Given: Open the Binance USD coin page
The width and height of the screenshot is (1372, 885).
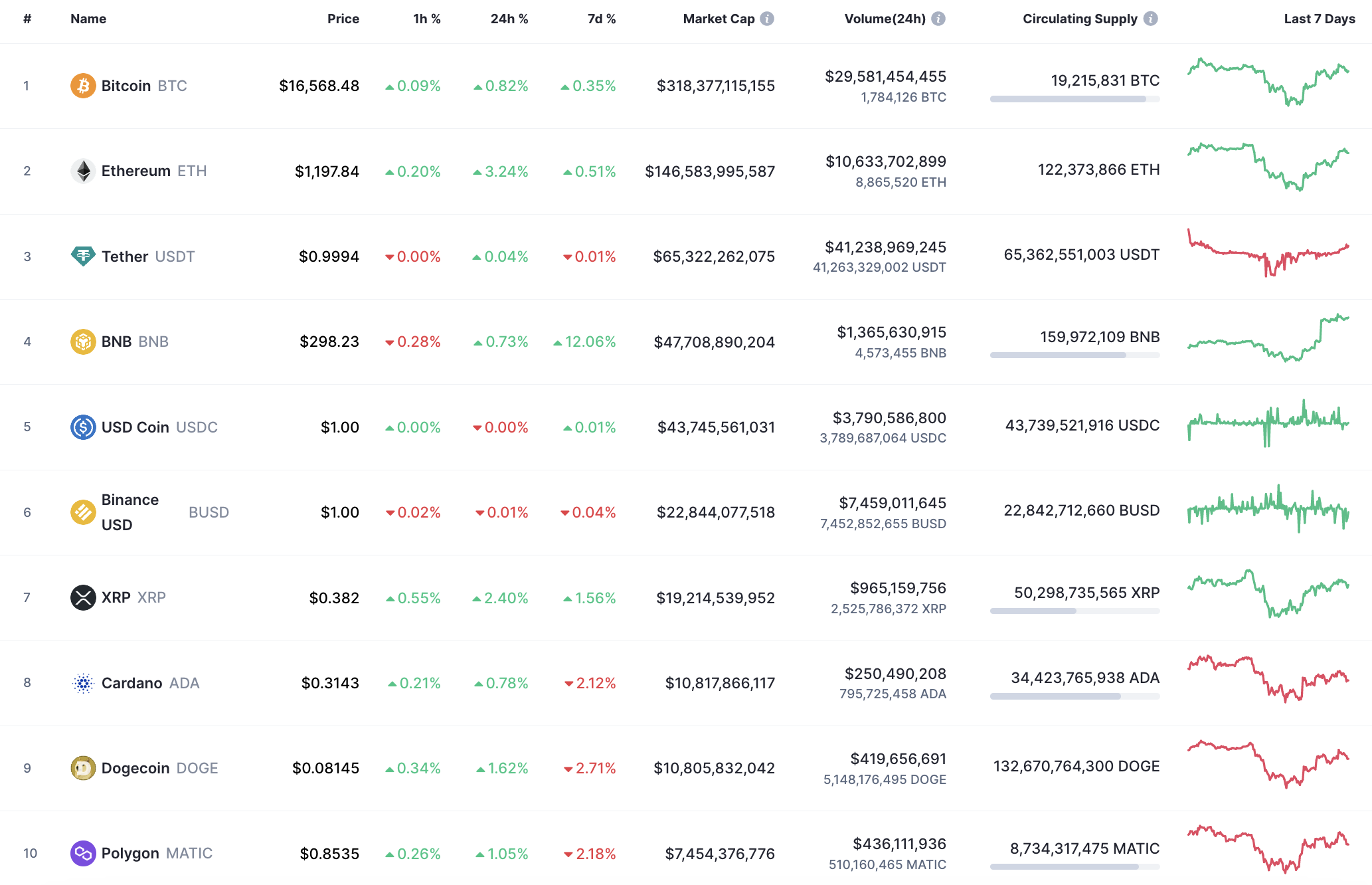Looking at the screenshot, I should [x=130, y=512].
